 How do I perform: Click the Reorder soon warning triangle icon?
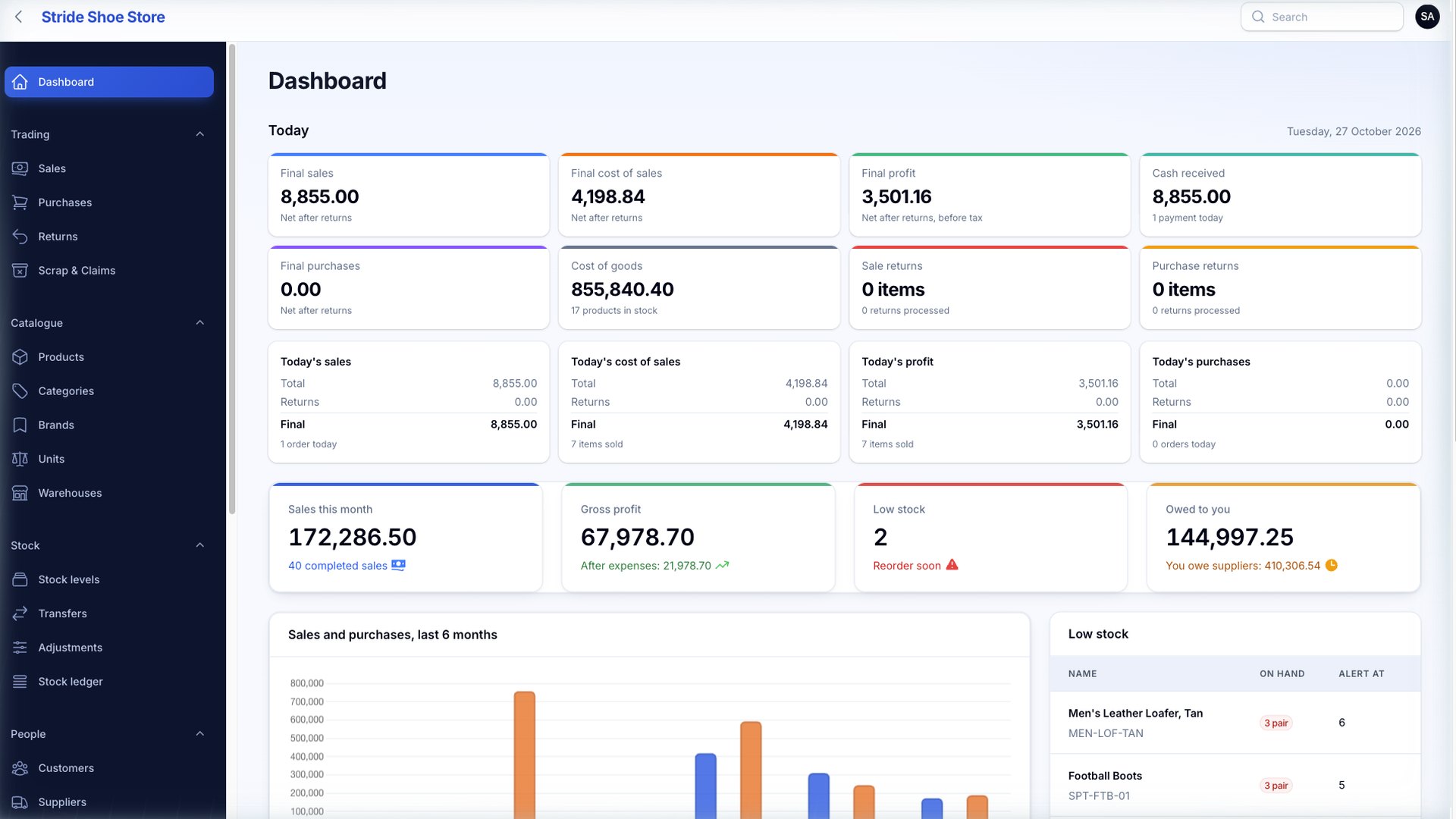(952, 565)
